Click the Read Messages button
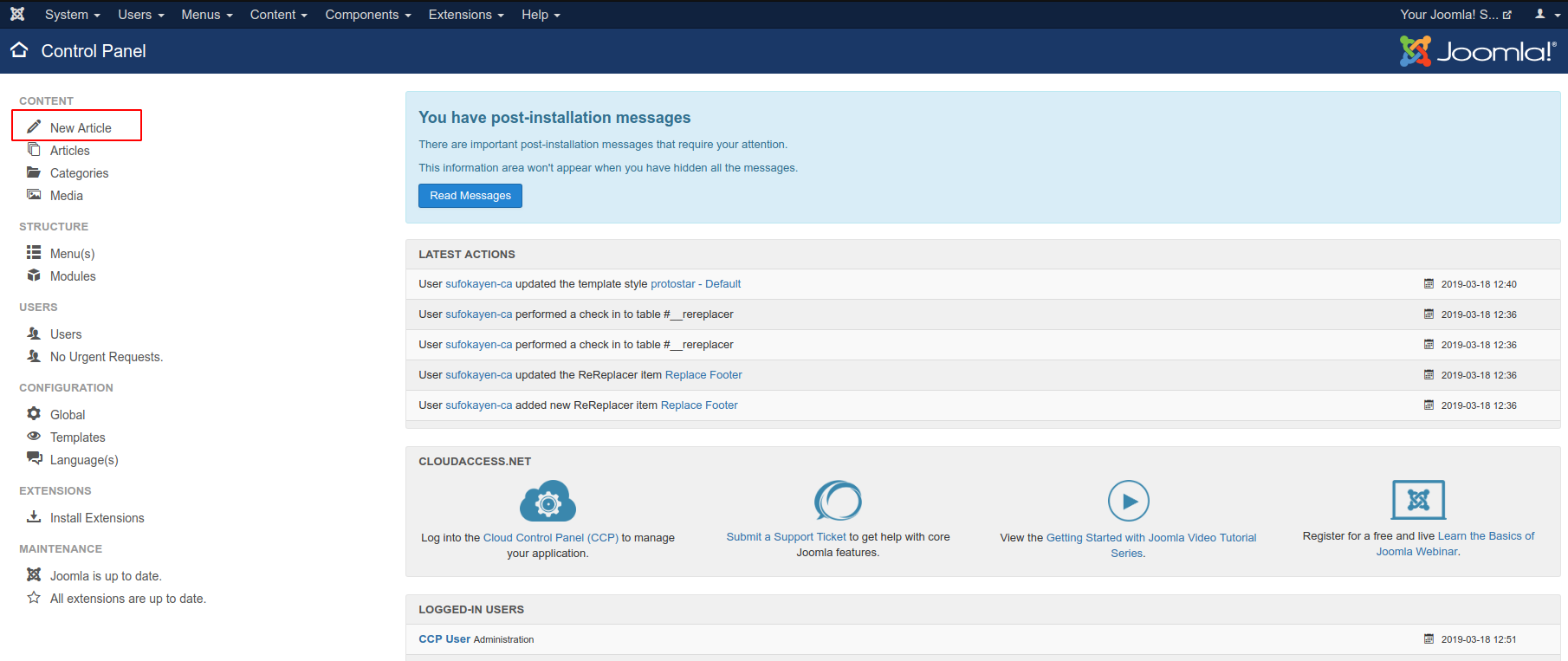 [x=470, y=196]
